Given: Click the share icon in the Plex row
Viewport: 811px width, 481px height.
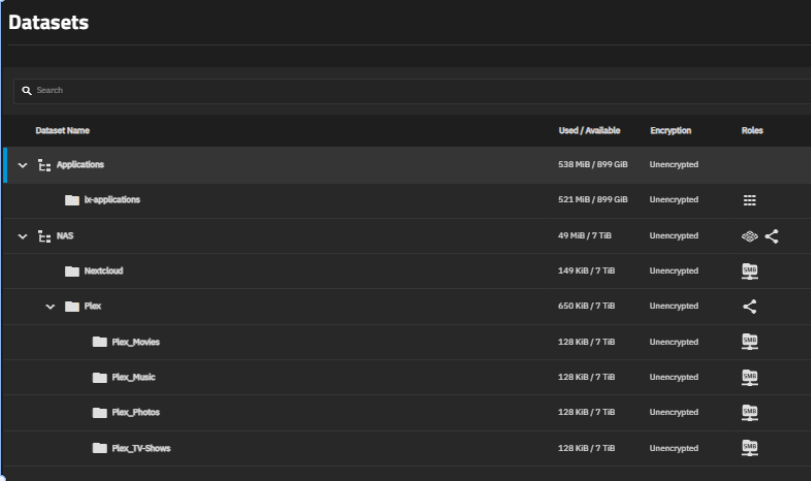Looking at the screenshot, I should coord(749,306).
